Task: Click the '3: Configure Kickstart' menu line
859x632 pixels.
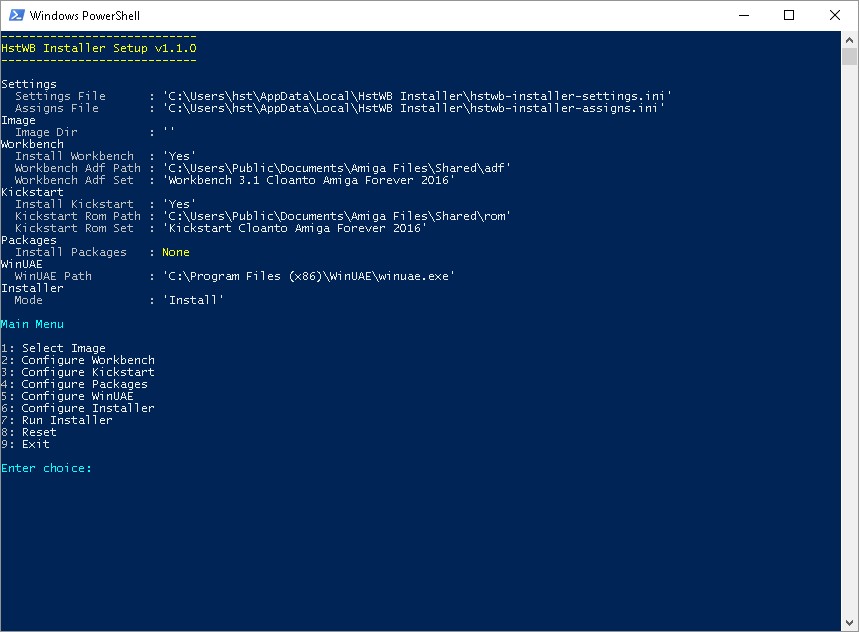Action: tap(78, 372)
